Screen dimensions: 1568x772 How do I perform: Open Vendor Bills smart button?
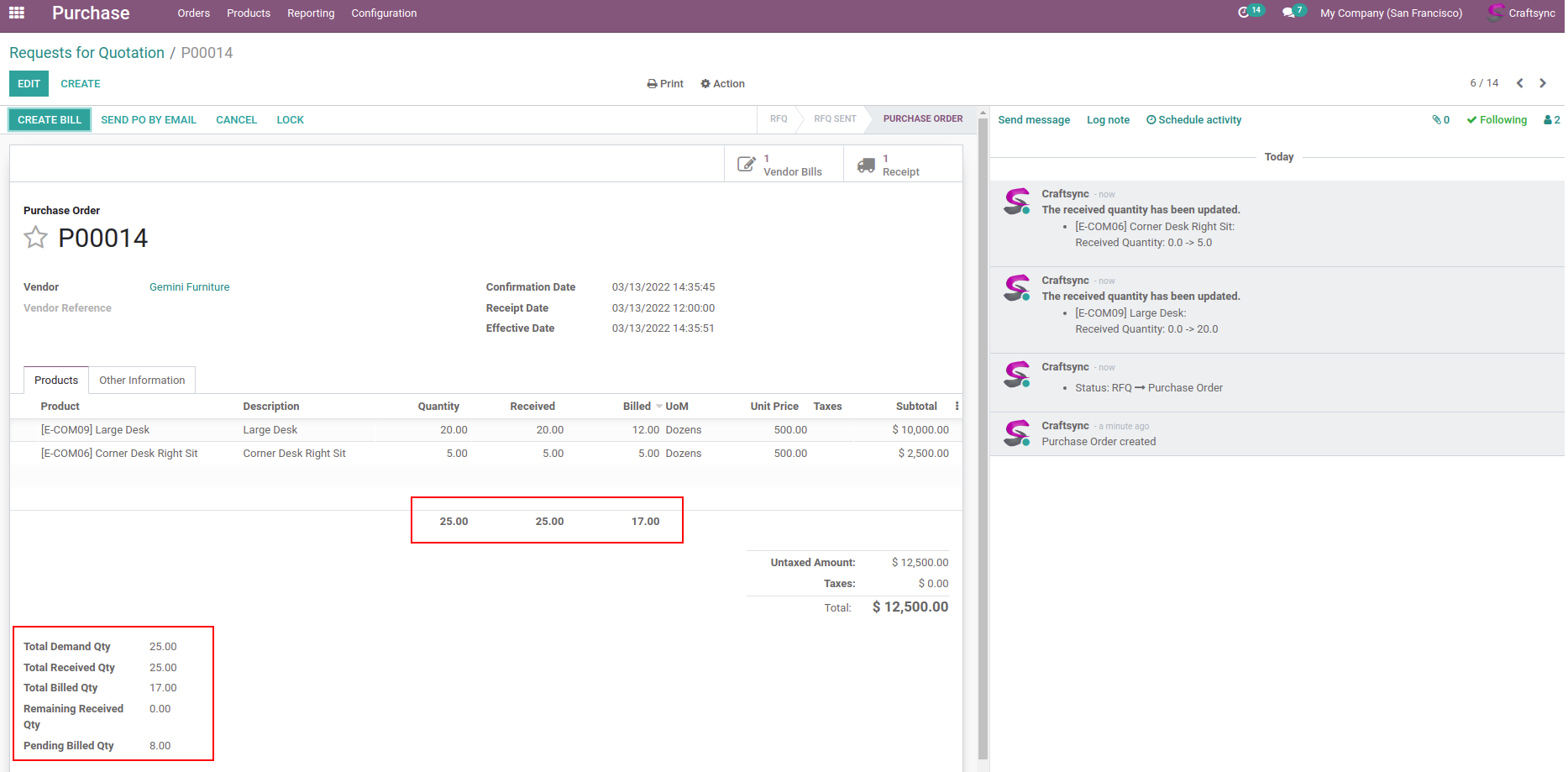point(783,165)
